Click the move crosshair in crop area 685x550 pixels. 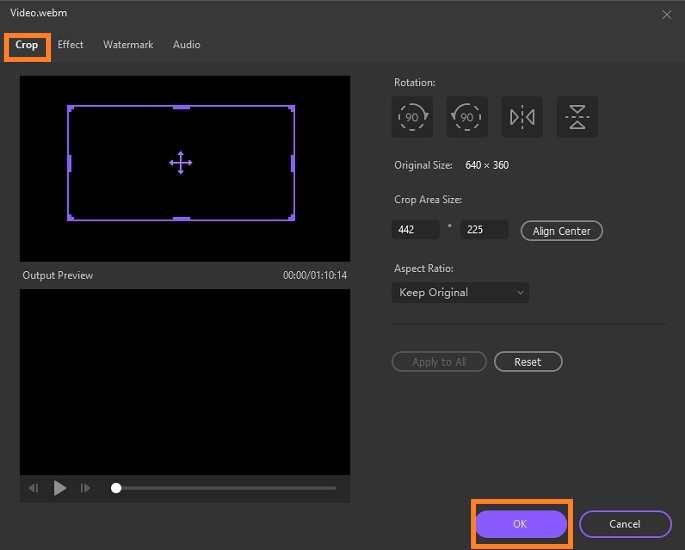tap(180, 163)
